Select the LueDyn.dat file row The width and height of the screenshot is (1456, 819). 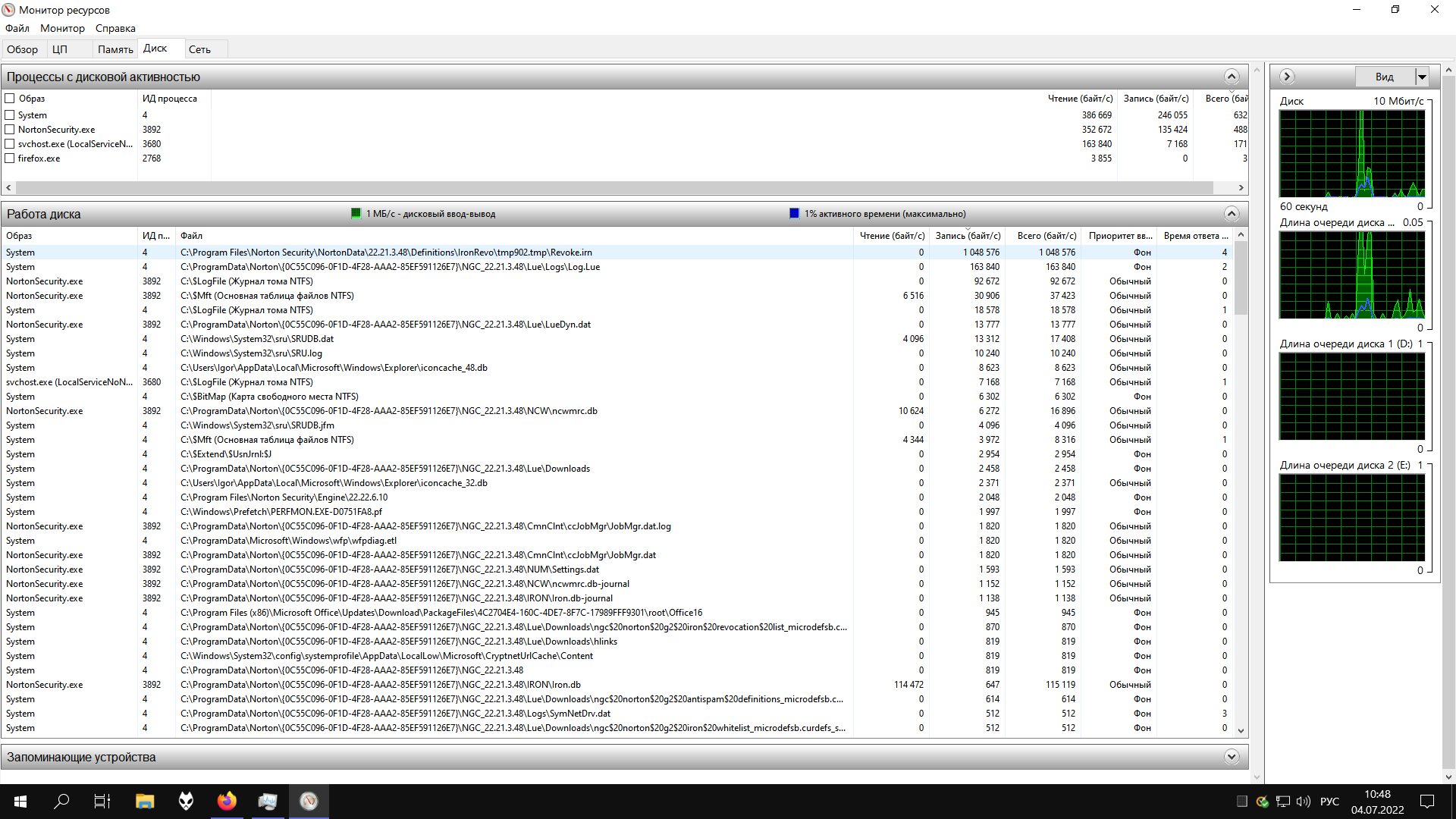coord(617,325)
